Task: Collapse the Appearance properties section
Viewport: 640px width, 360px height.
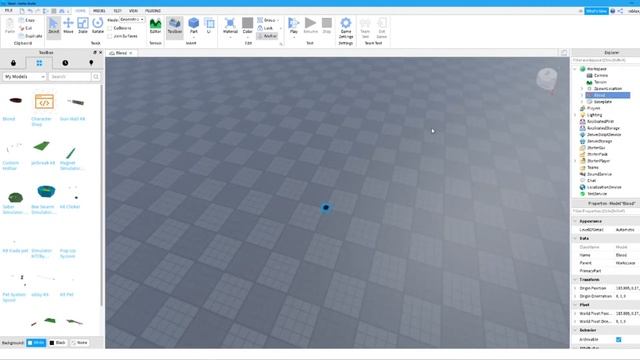Action: [575, 221]
